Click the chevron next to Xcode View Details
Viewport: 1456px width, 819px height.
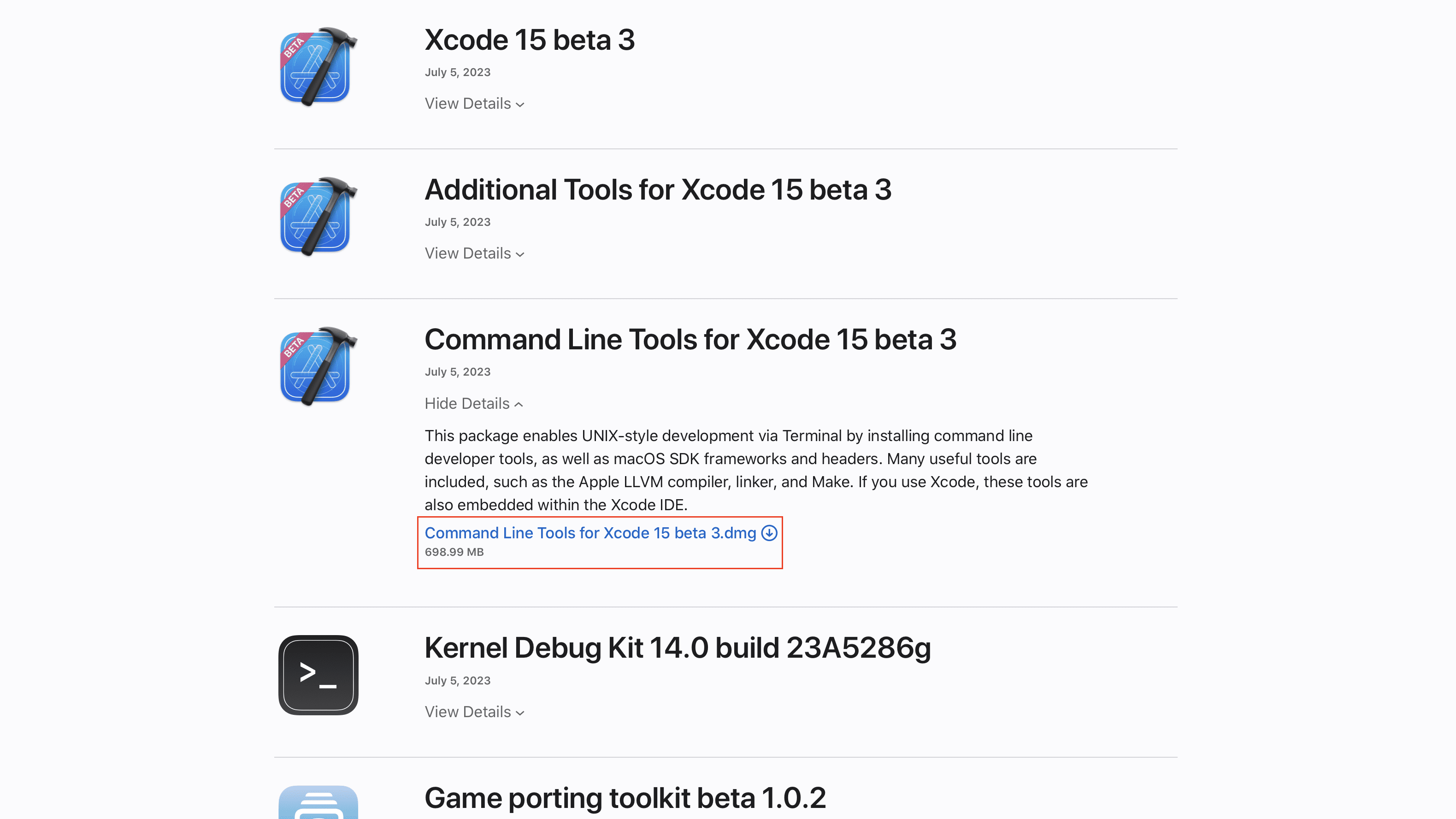[x=520, y=105]
